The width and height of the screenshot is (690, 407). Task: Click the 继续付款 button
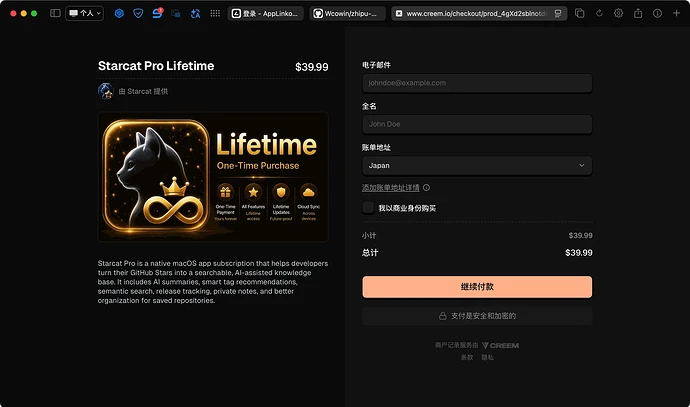click(477, 287)
